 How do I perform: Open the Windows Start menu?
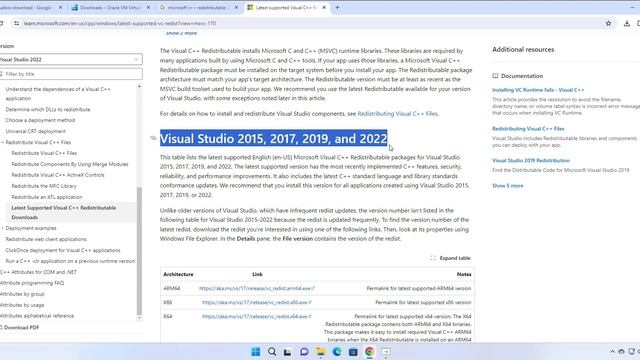tap(256, 352)
